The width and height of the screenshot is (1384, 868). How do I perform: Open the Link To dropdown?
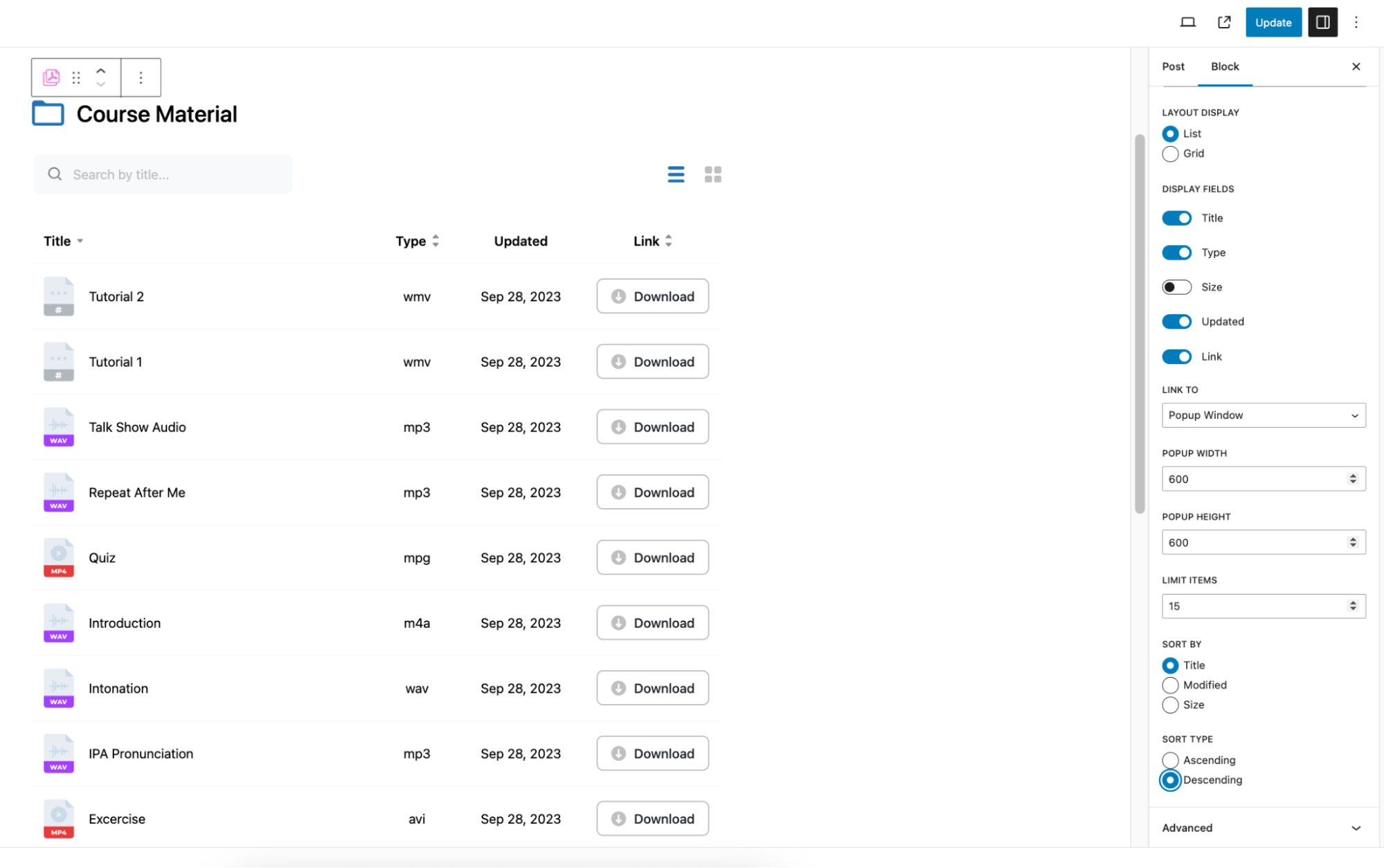coord(1262,415)
